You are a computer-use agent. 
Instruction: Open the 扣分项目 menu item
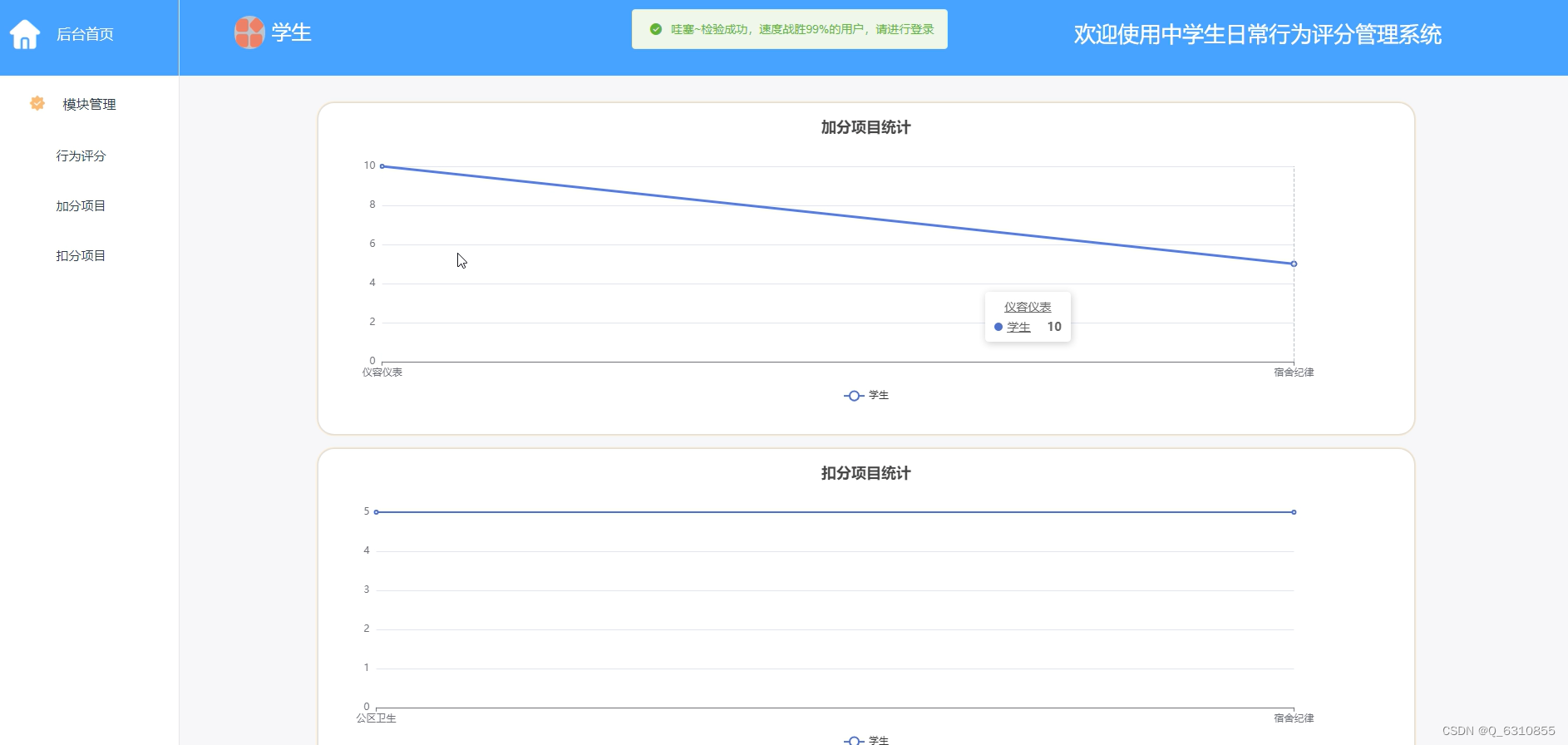click(81, 255)
